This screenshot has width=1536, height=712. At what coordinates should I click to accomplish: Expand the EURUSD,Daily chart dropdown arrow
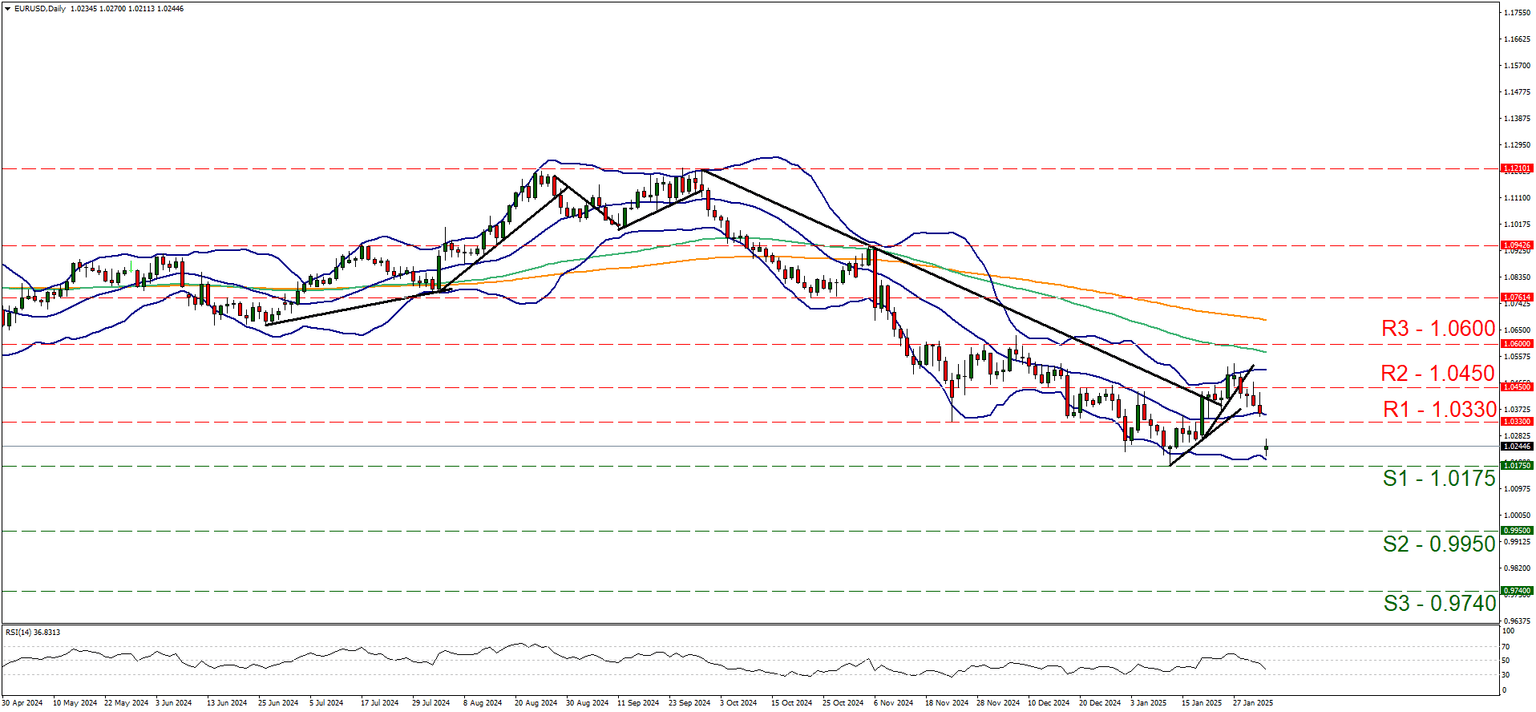8,9
